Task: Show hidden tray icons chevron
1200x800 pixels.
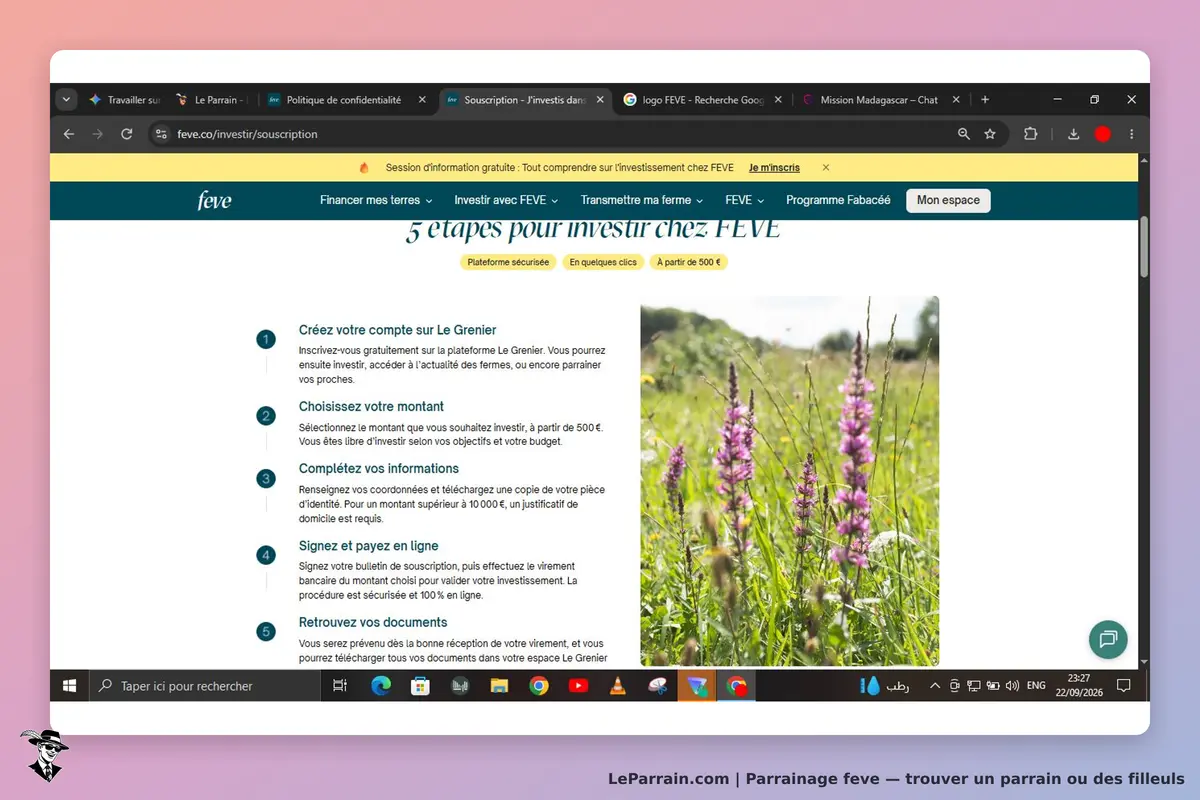Action: (x=935, y=686)
